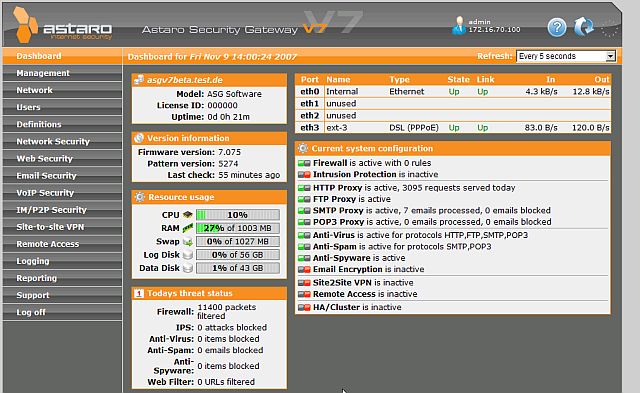Open the Management menu
640x393 pixels.
click(62, 73)
